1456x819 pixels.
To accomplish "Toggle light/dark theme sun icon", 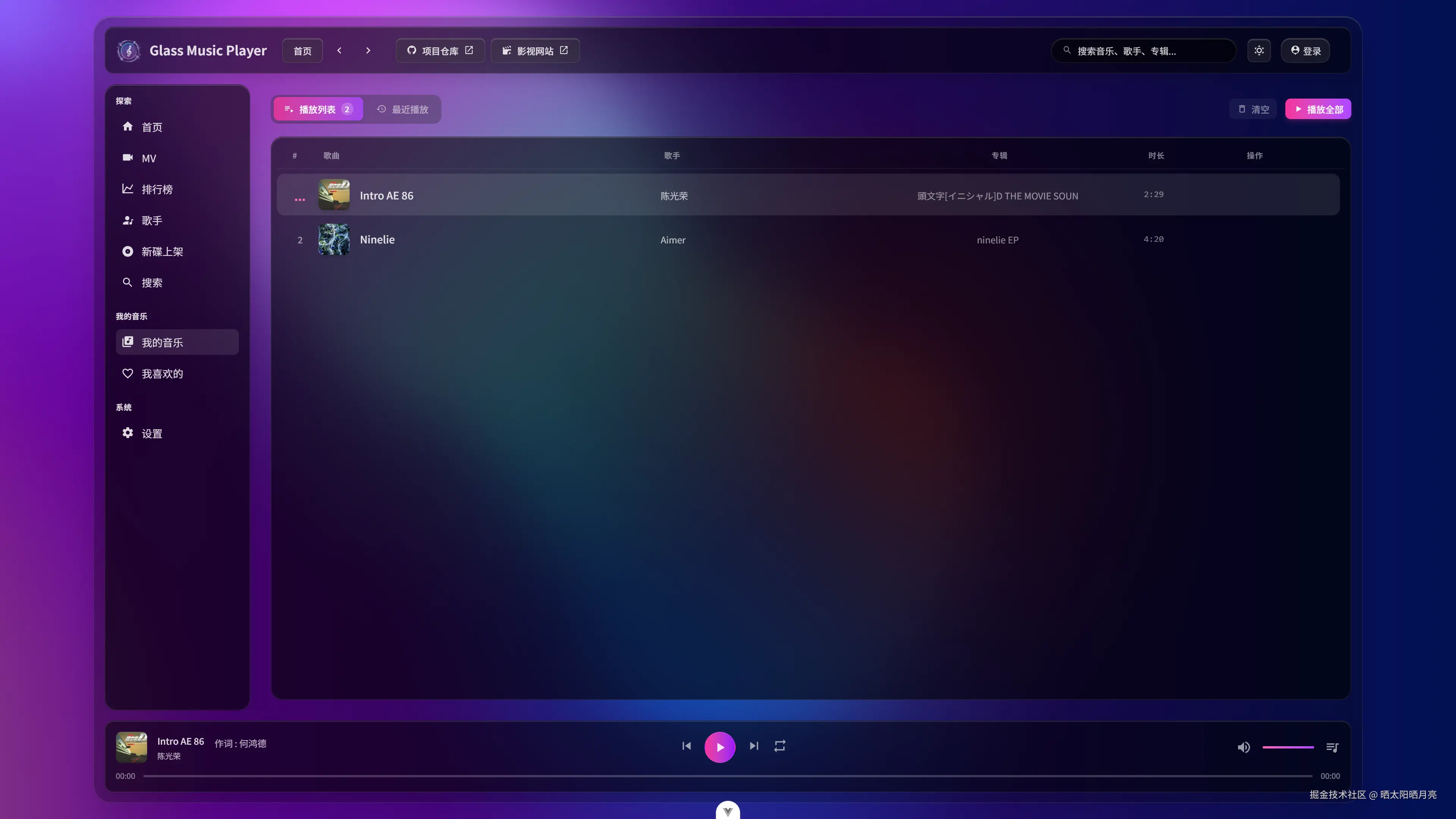I will 1259,51.
